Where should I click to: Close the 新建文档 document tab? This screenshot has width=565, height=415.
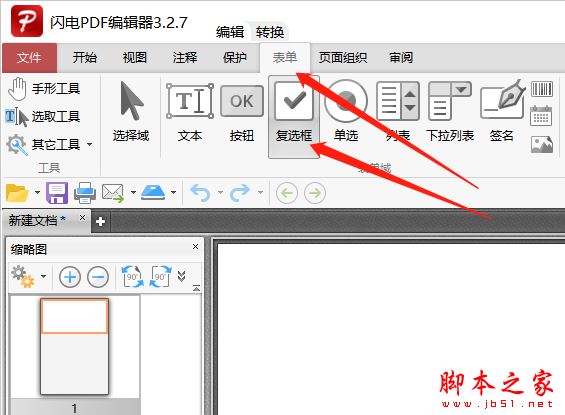(x=83, y=218)
